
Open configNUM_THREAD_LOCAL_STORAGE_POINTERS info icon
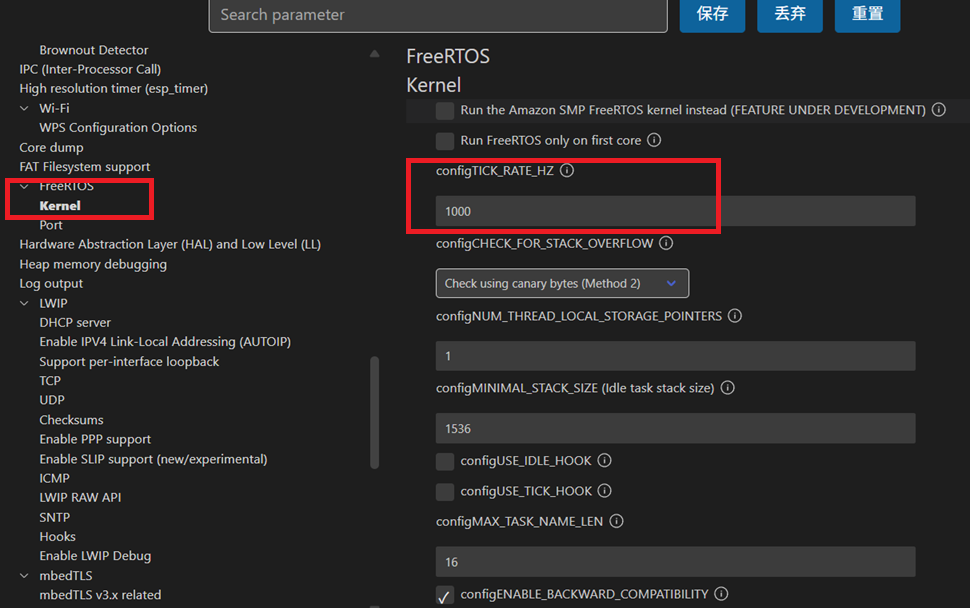point(735,316)
